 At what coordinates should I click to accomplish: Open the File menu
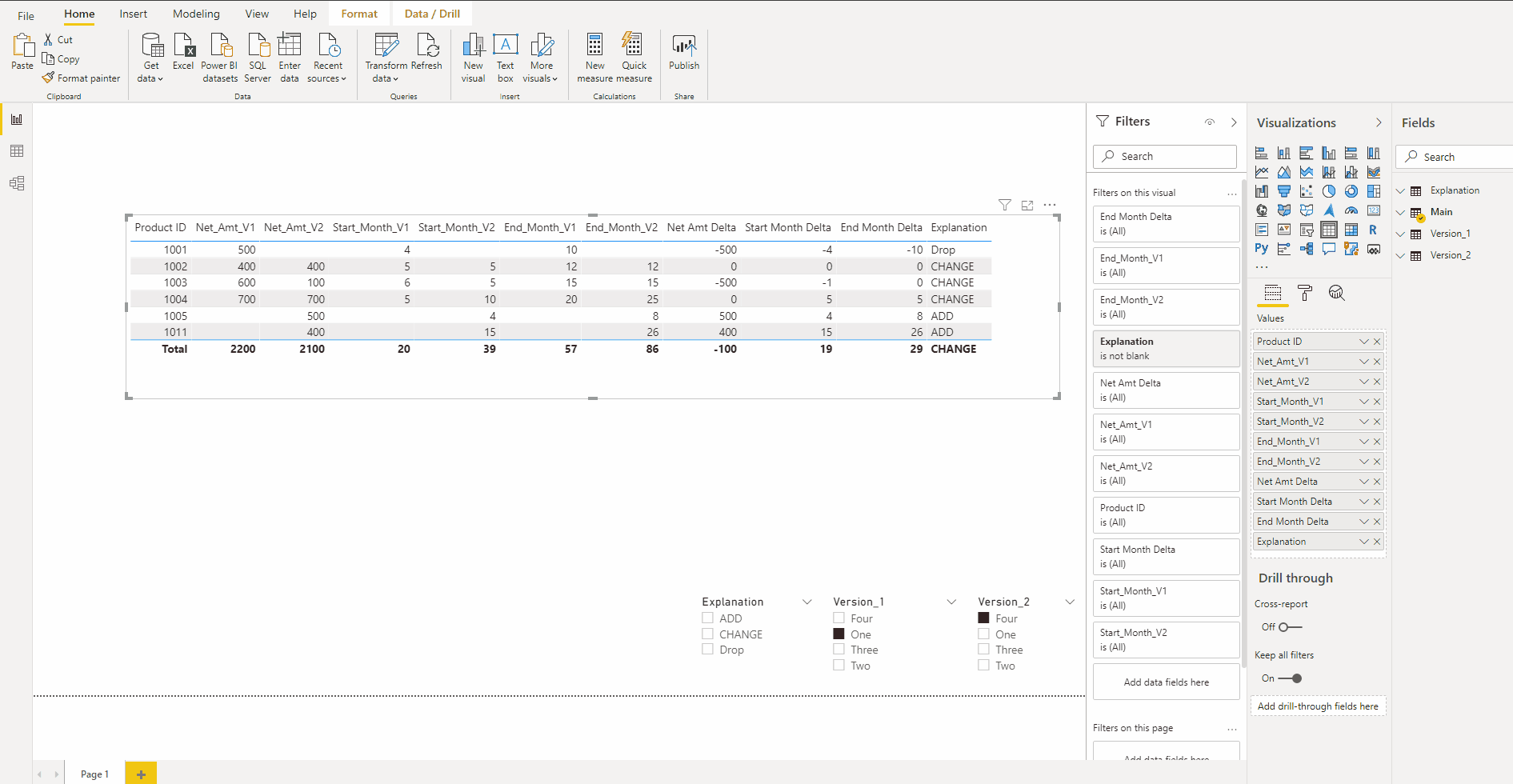tap(26, 15)
